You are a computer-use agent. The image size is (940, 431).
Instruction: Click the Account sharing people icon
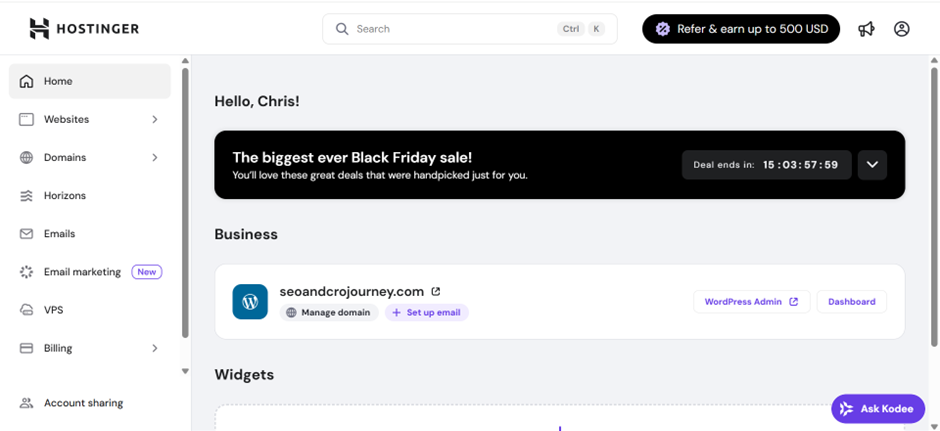tap(26, 403)
